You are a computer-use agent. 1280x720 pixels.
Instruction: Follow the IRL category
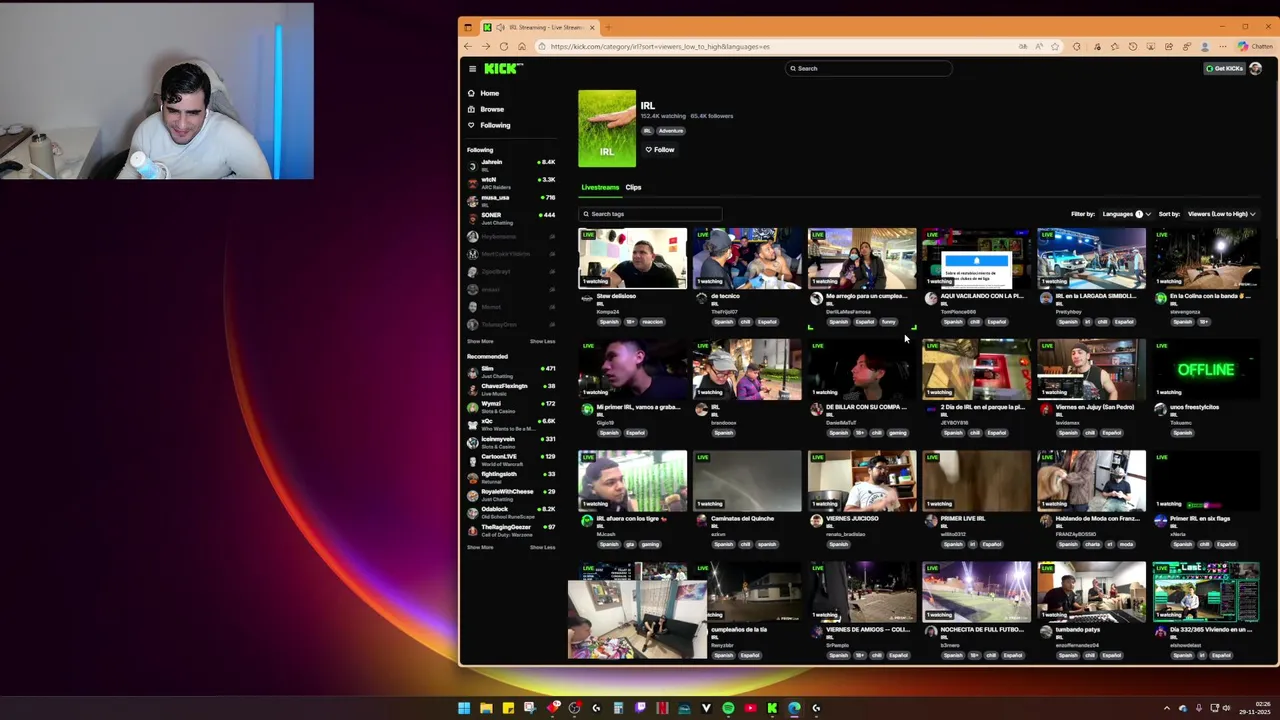tap(660, 150)
